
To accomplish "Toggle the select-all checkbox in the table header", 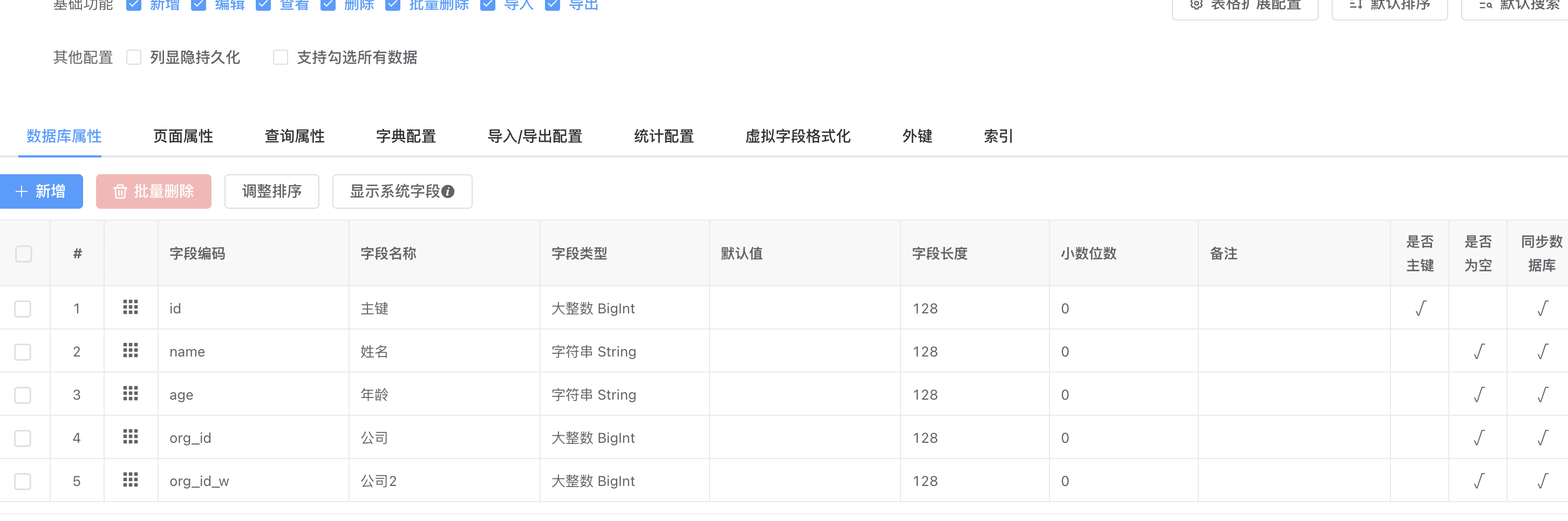I will [x=24, y=254].
